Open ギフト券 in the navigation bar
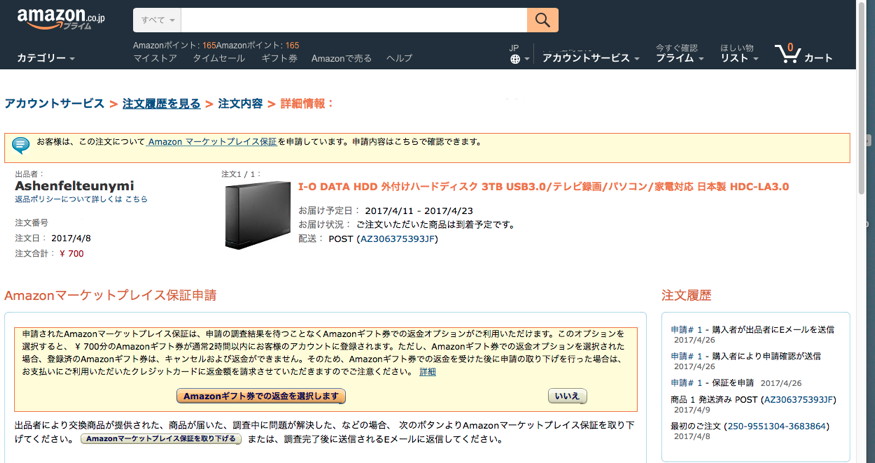This screenshot has width=875, height=463. (279, 59)
